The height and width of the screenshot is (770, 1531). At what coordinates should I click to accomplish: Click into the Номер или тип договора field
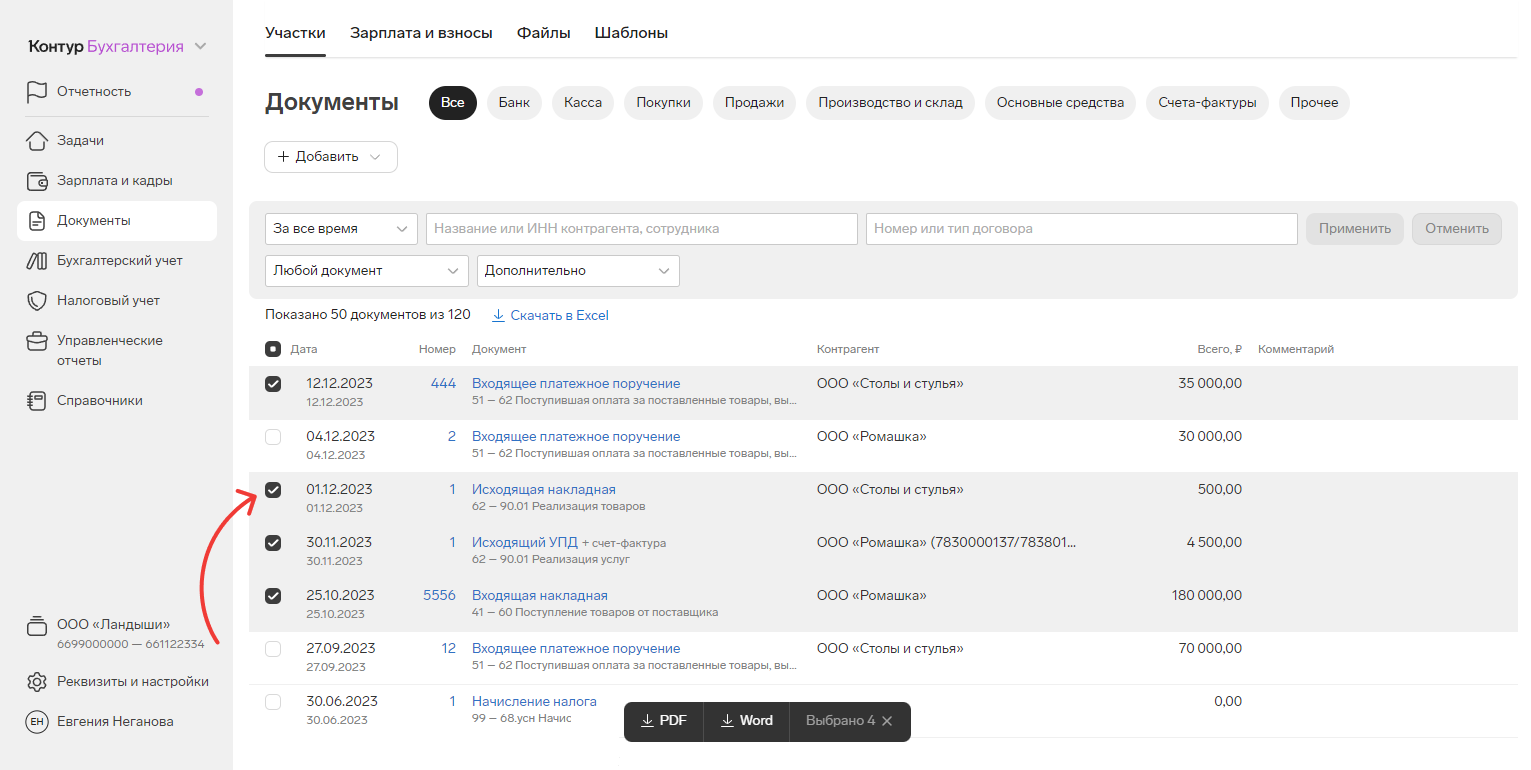(x=1082, y=229)
